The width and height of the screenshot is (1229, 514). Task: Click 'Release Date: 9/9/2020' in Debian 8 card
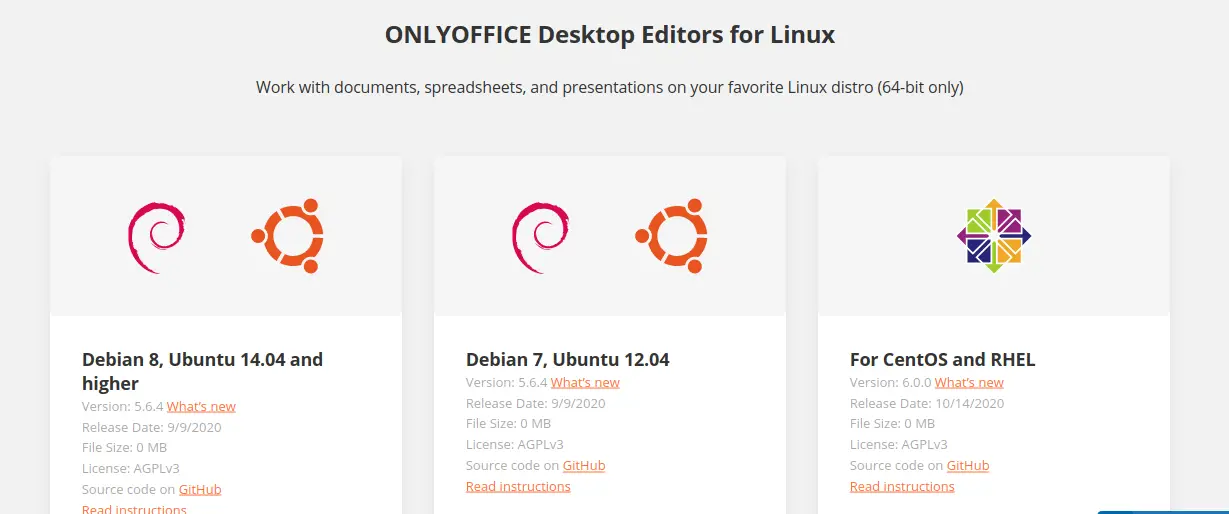[152, 428]
